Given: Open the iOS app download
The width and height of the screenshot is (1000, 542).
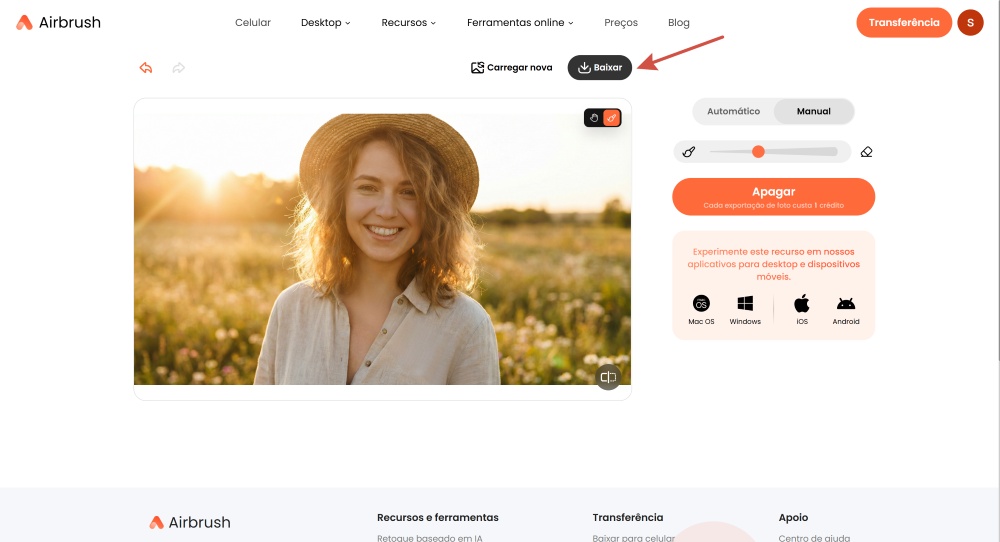Looking at the screenshot, I should [802, 310].
